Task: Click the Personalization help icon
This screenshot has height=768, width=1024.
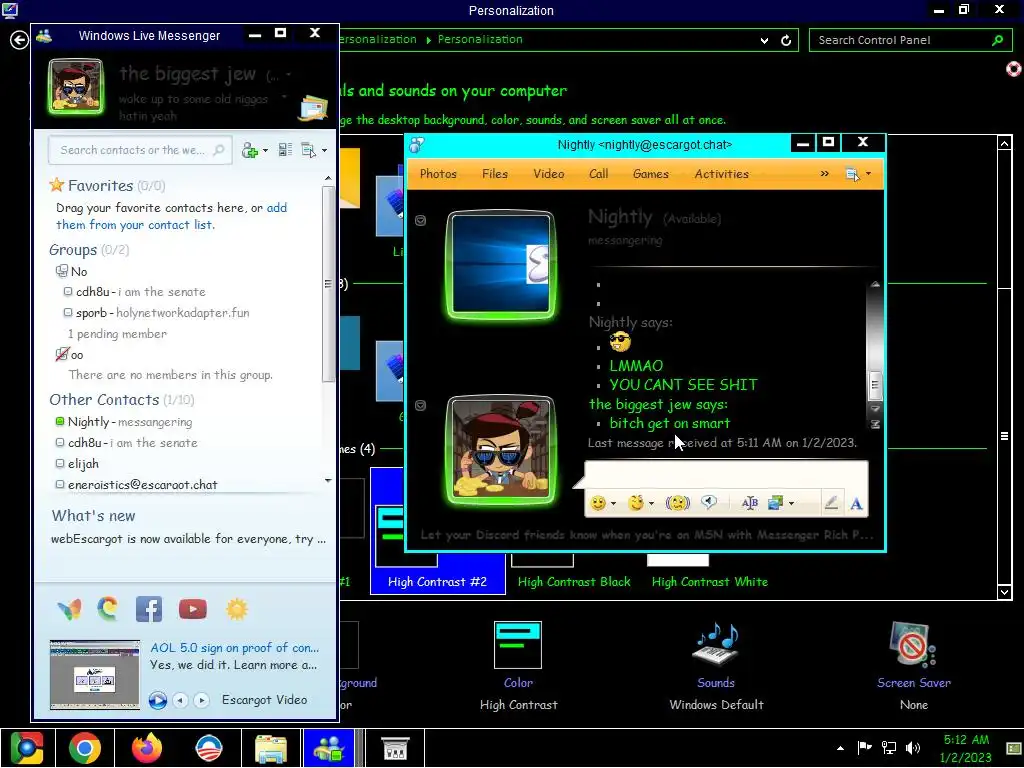Action: [x=1014, y=69]
